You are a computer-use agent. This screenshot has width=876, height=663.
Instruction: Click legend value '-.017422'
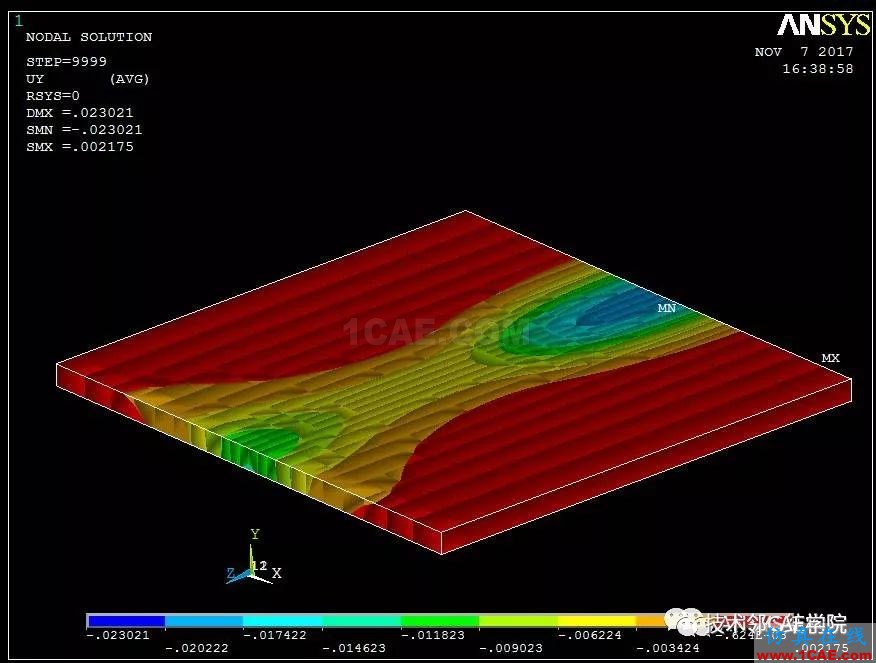(275, 635)
